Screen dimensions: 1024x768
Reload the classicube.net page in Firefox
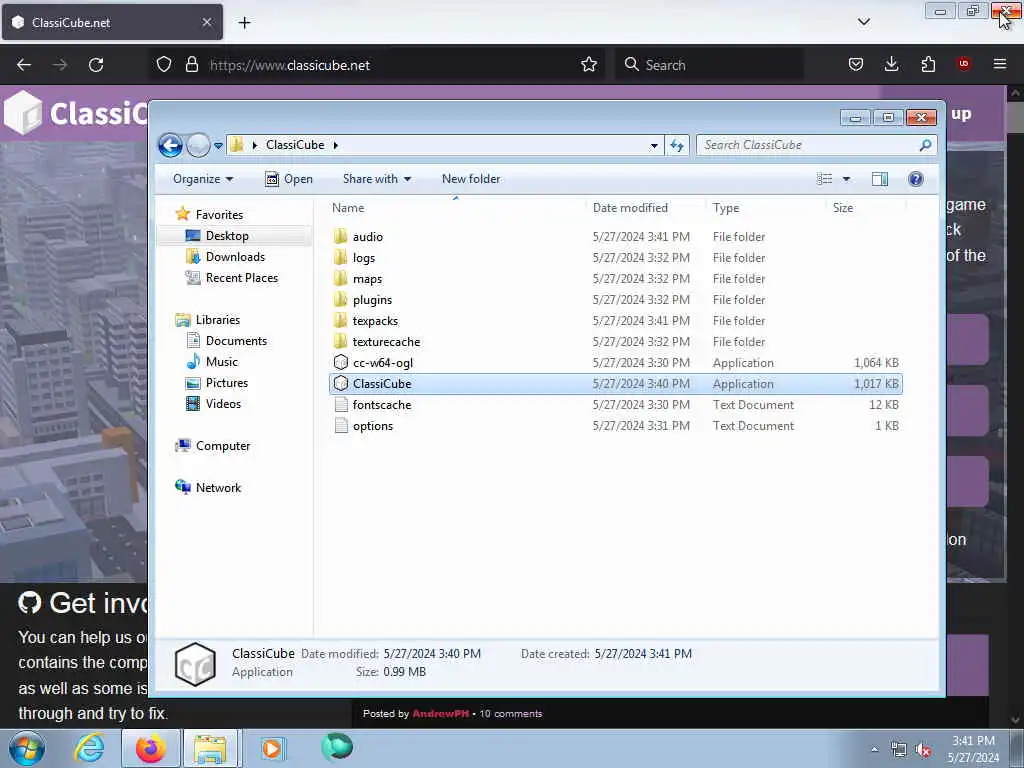[x=96, y=65]
